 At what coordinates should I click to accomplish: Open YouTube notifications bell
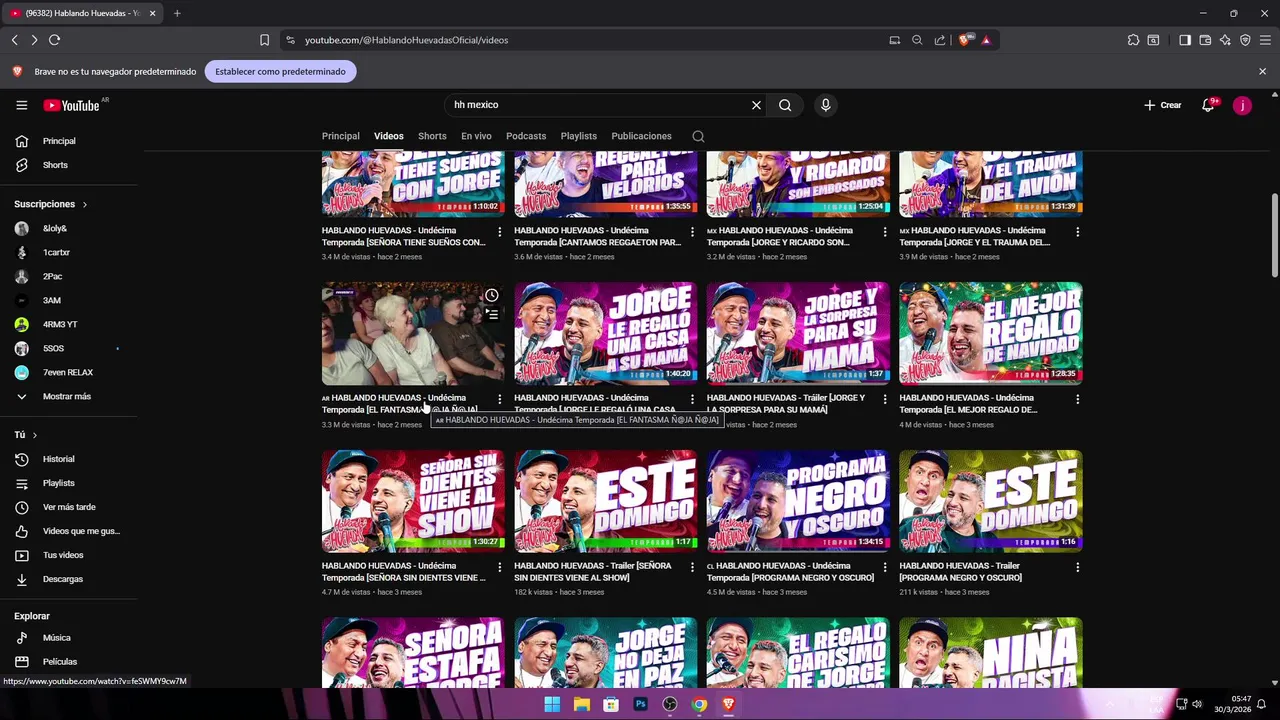(1208, 105)
